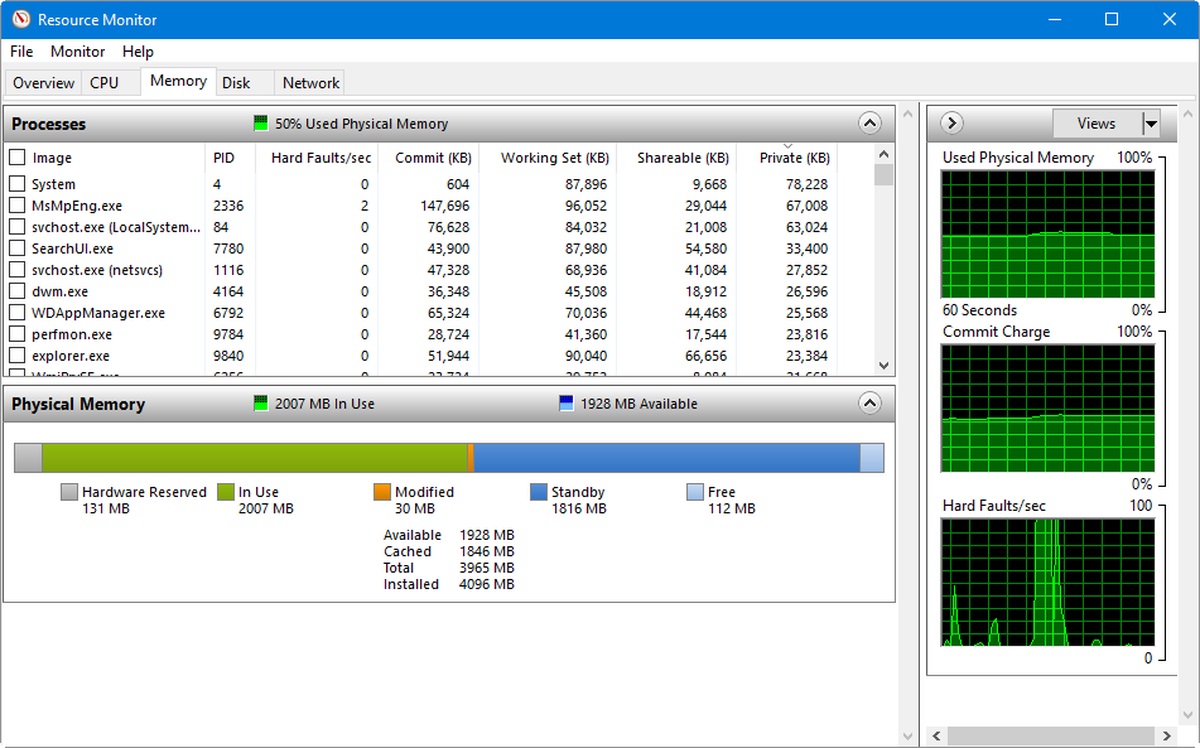Screen dimensions: 1200x748
Task: Select the Memory tab
Action: [178, 81]
